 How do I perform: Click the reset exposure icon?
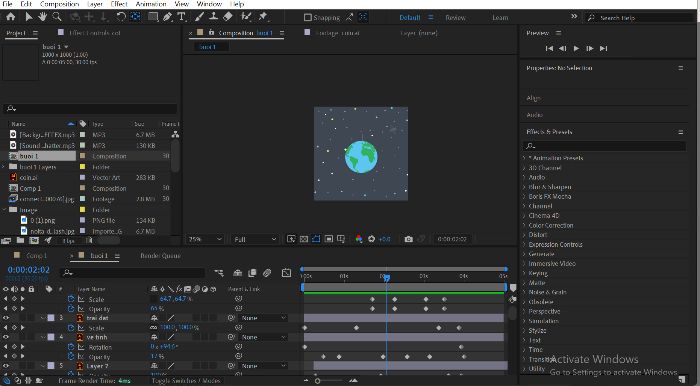[371, 239]
